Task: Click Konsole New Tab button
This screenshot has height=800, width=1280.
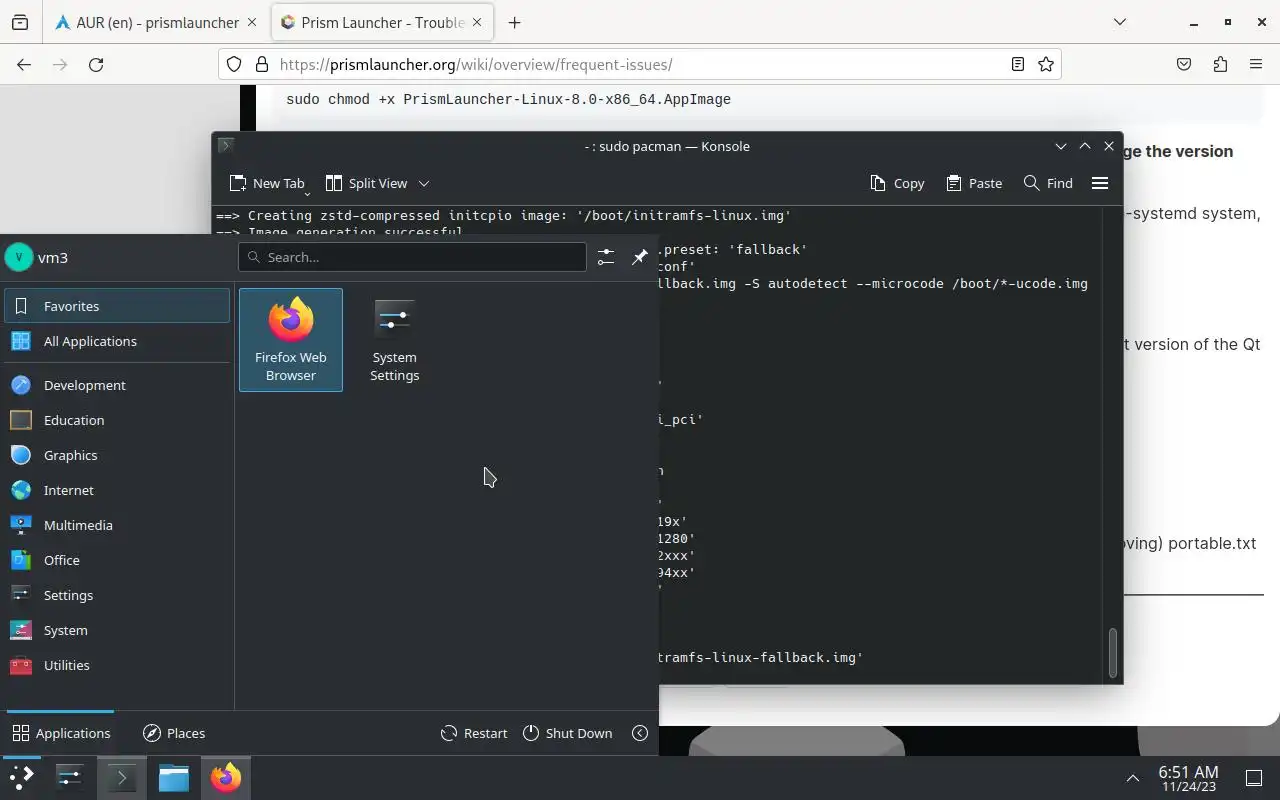Action: click(x=266, y=183)
